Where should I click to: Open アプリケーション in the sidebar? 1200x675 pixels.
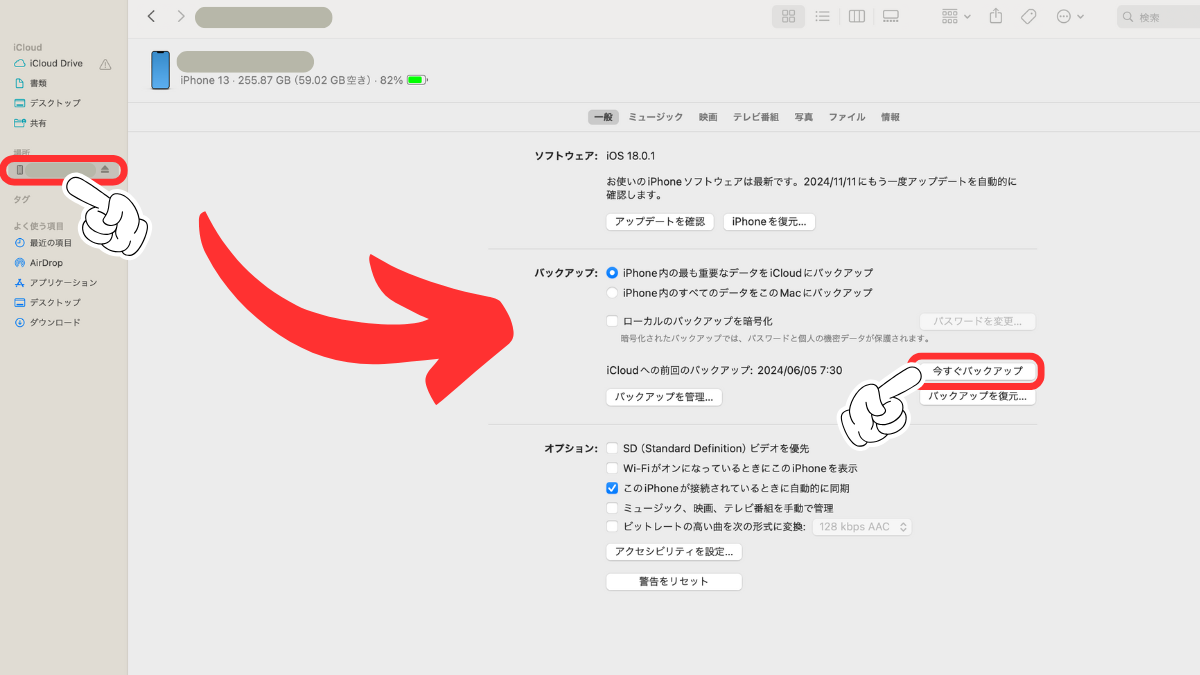[63, 283]
